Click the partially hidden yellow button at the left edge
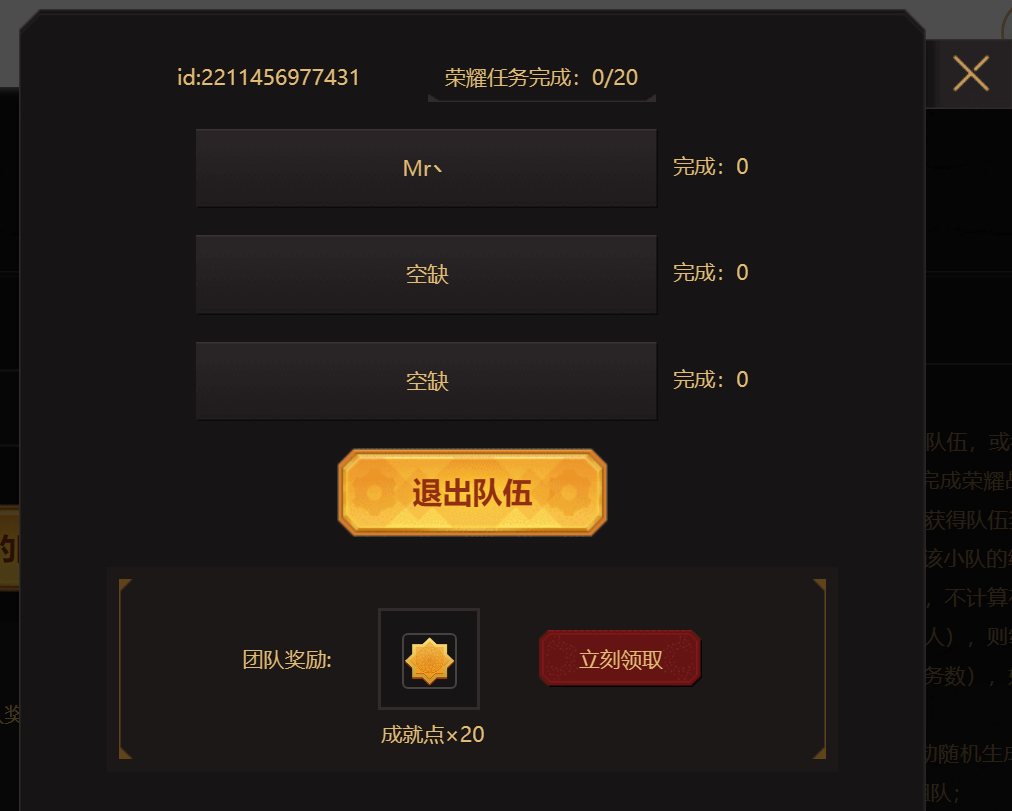Screen dimensions: 1012x811 point(10,548)
